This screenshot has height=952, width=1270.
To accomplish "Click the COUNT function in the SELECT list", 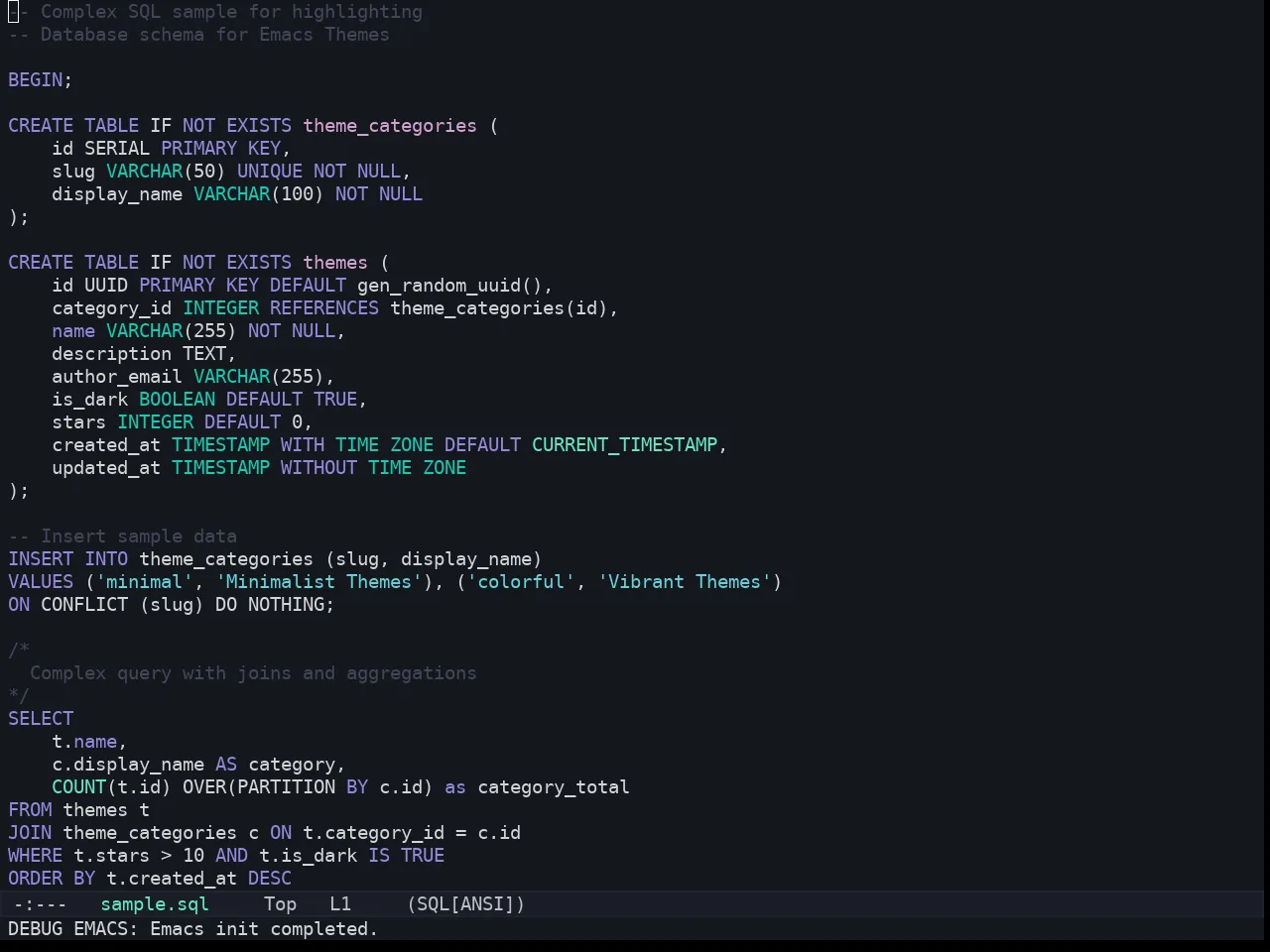I will [x=78, y=787].
